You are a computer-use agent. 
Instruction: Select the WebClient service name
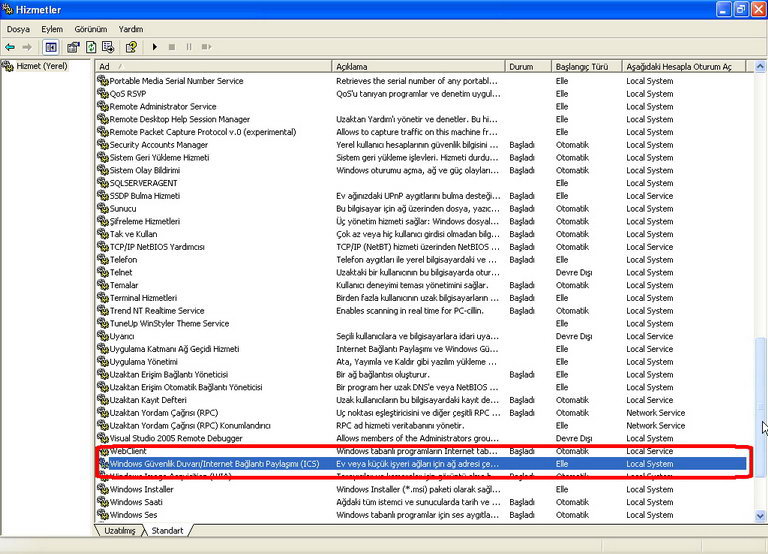[128, 451]
